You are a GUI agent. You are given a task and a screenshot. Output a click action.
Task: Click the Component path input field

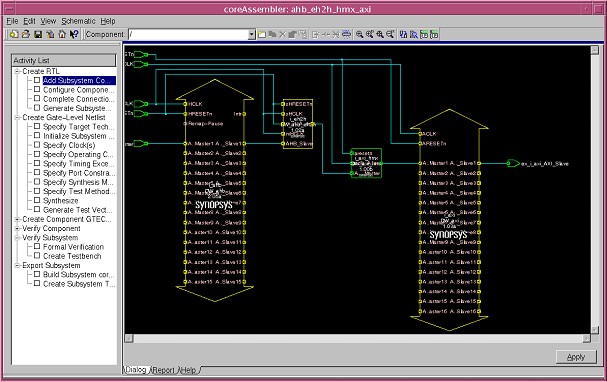tap(189, 34)
